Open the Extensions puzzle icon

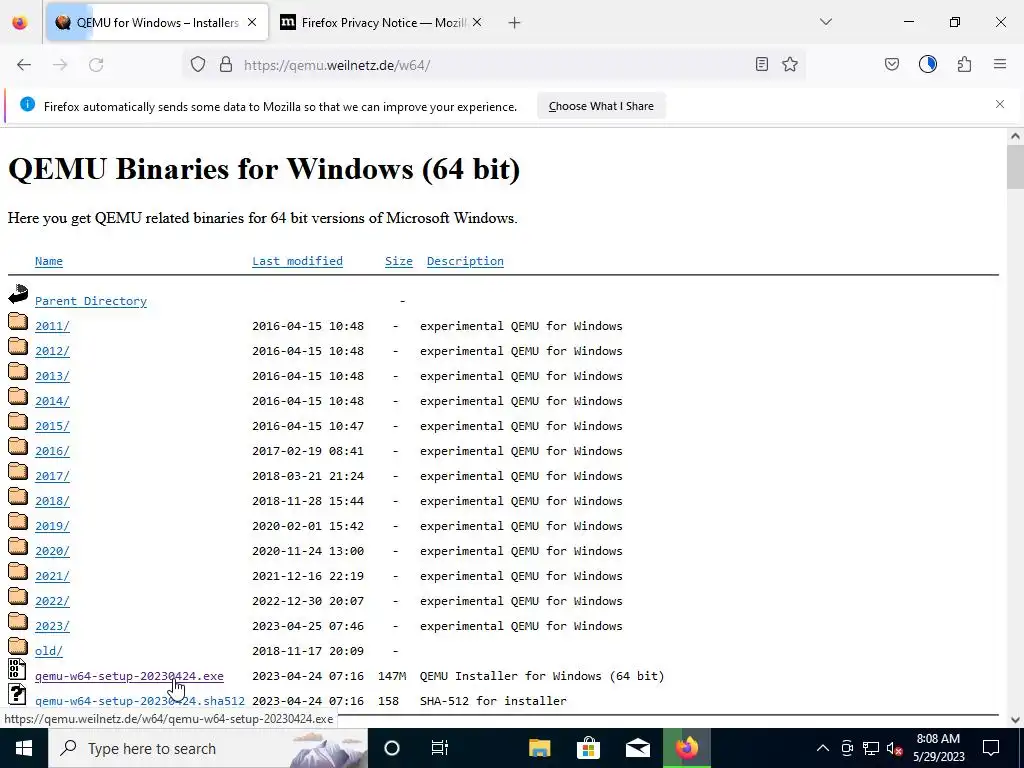tap(964, 65)
